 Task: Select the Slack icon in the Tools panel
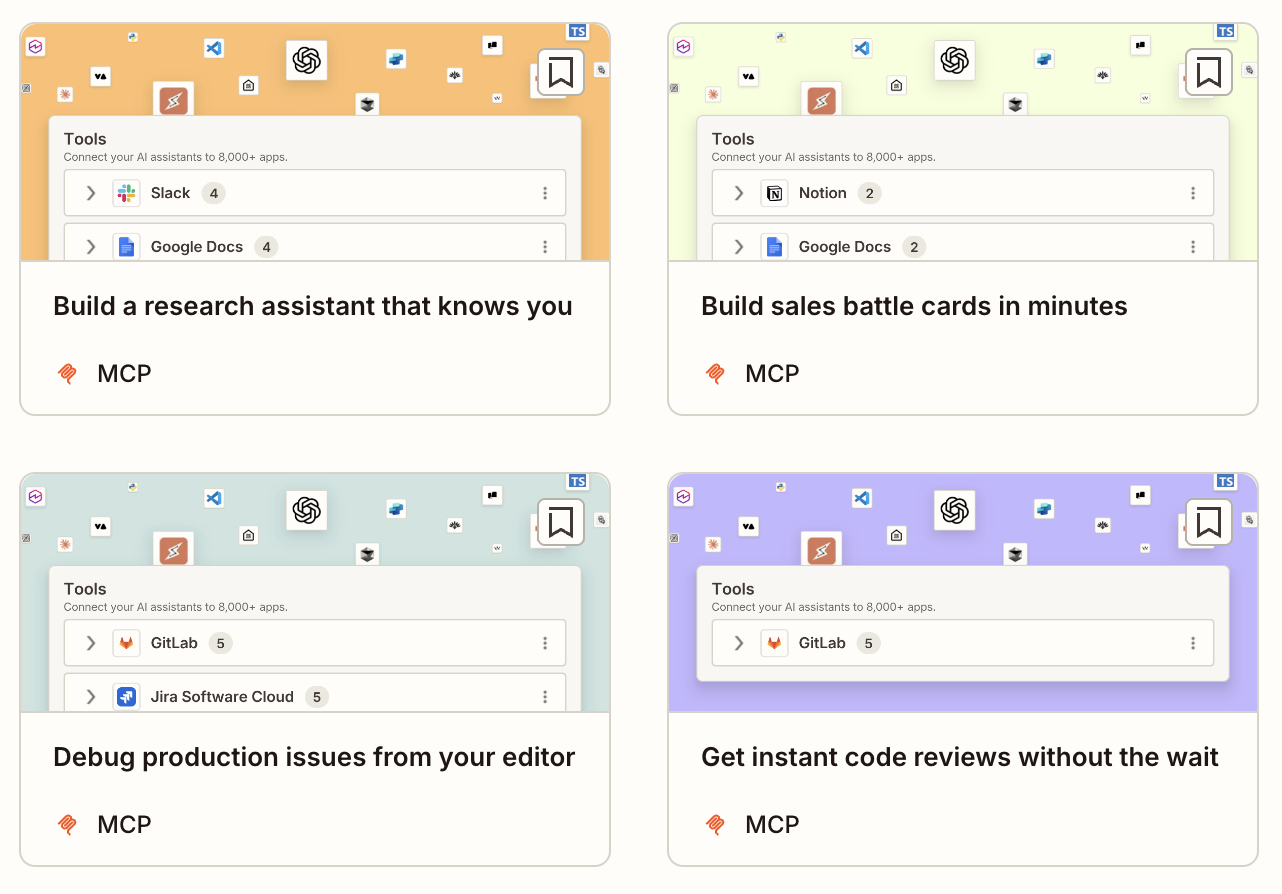pos(127,192)
